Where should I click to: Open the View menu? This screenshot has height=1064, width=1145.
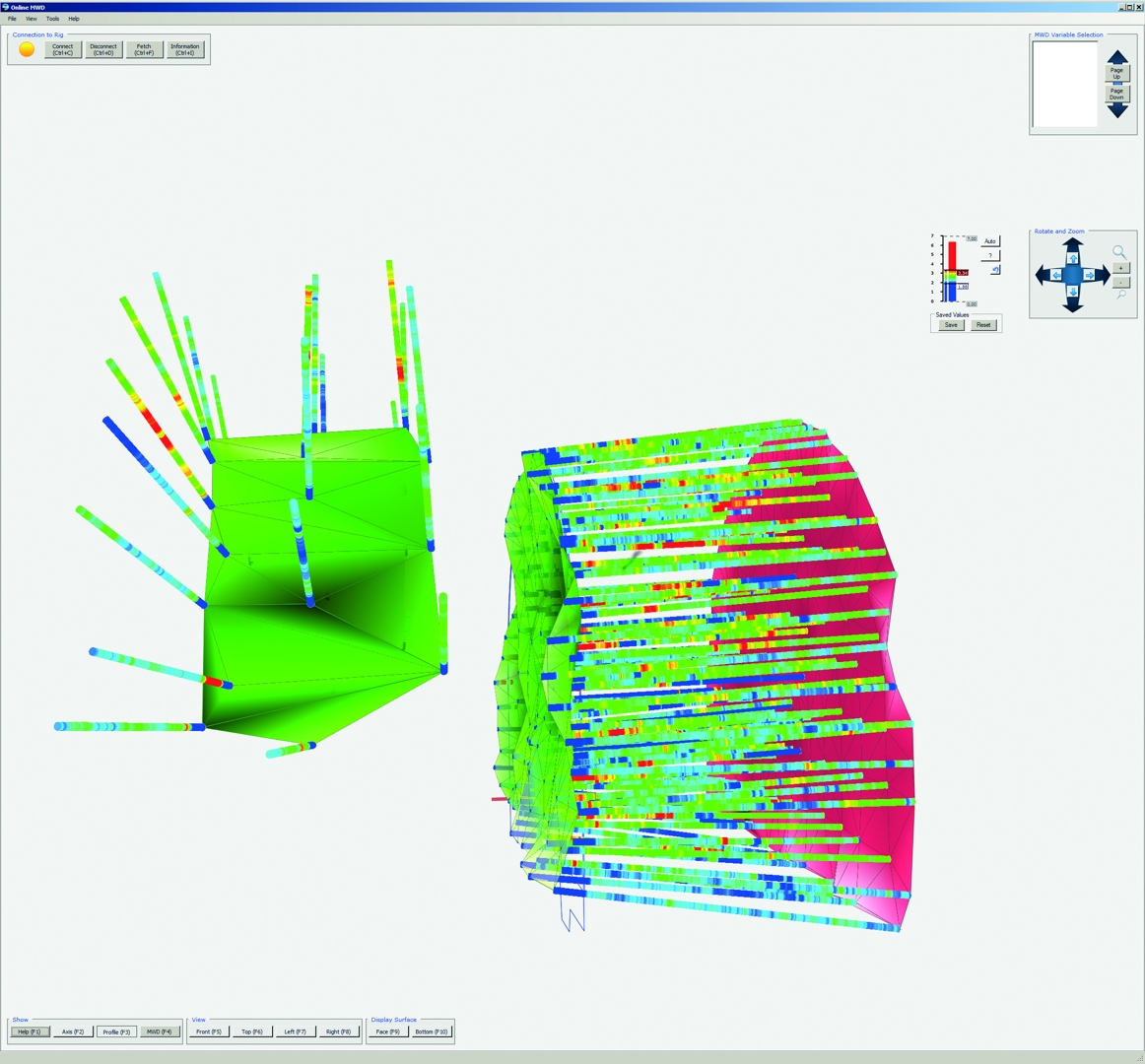point(31,18)
